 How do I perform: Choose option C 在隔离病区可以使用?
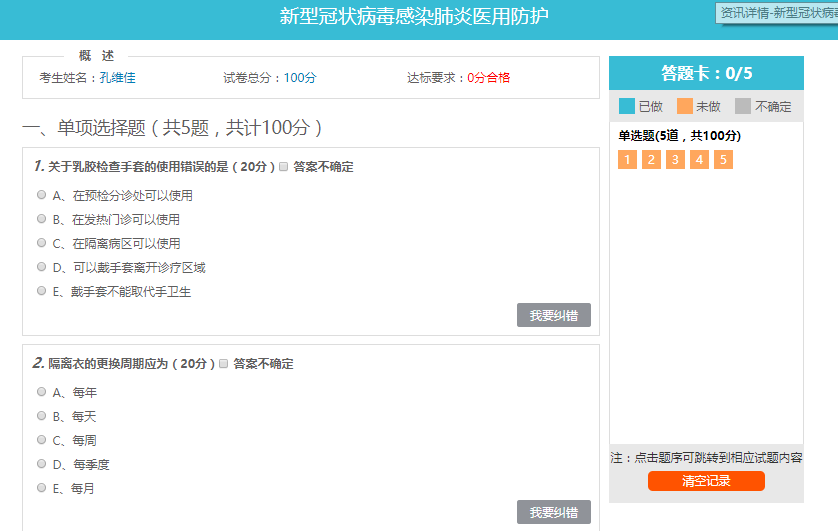tap(42, 243)
